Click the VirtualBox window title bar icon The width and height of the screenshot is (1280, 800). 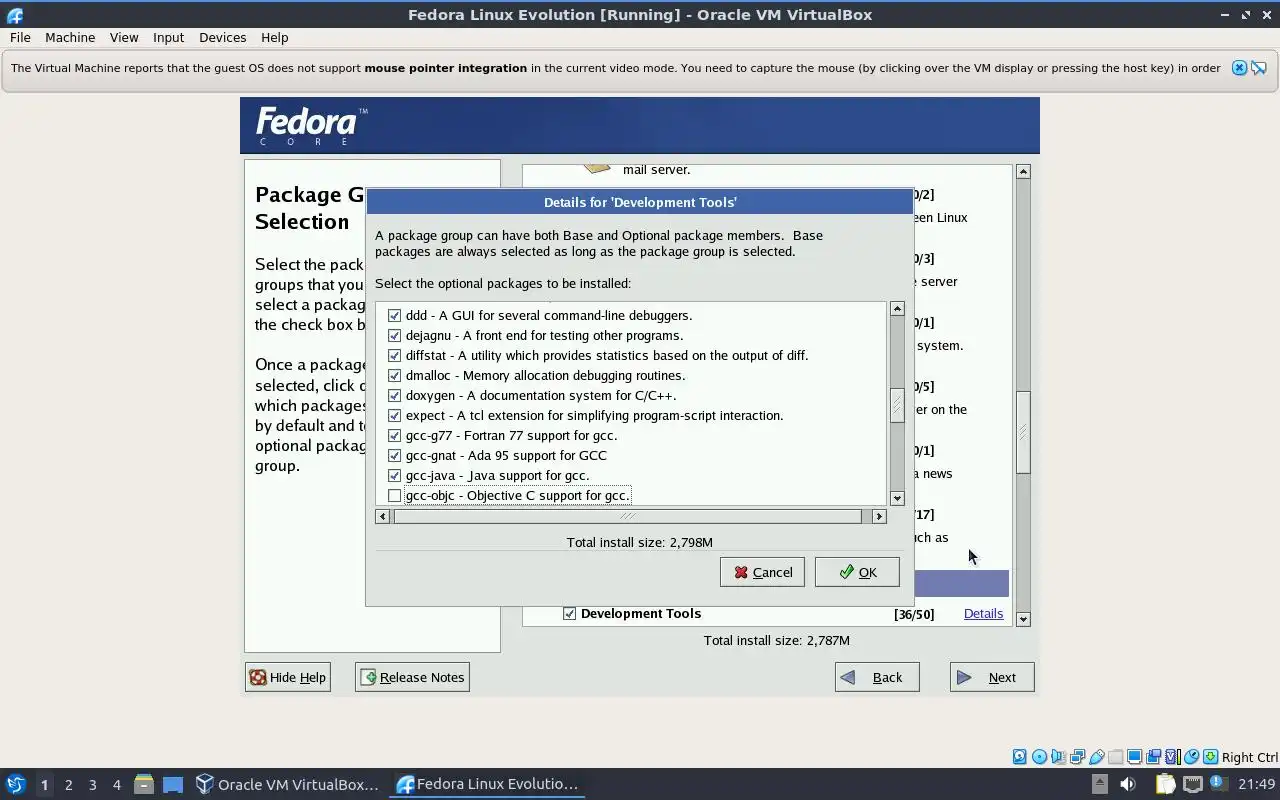click(14, 15)
